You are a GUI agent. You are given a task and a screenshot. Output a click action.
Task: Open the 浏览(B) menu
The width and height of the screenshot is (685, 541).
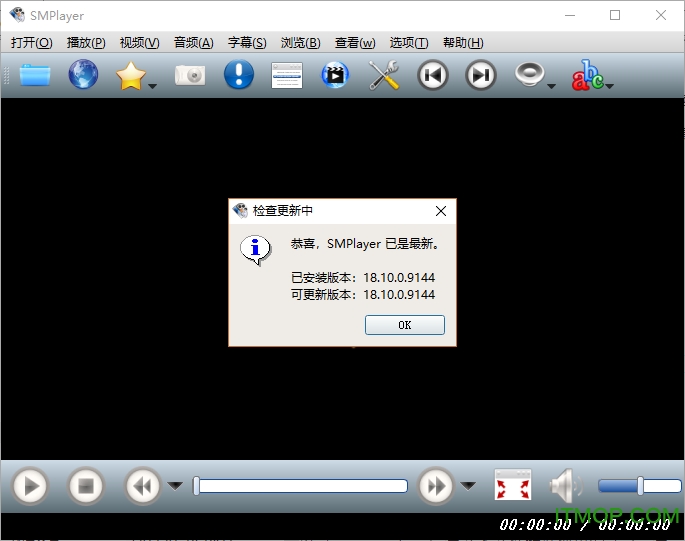[x=301, y=43]
